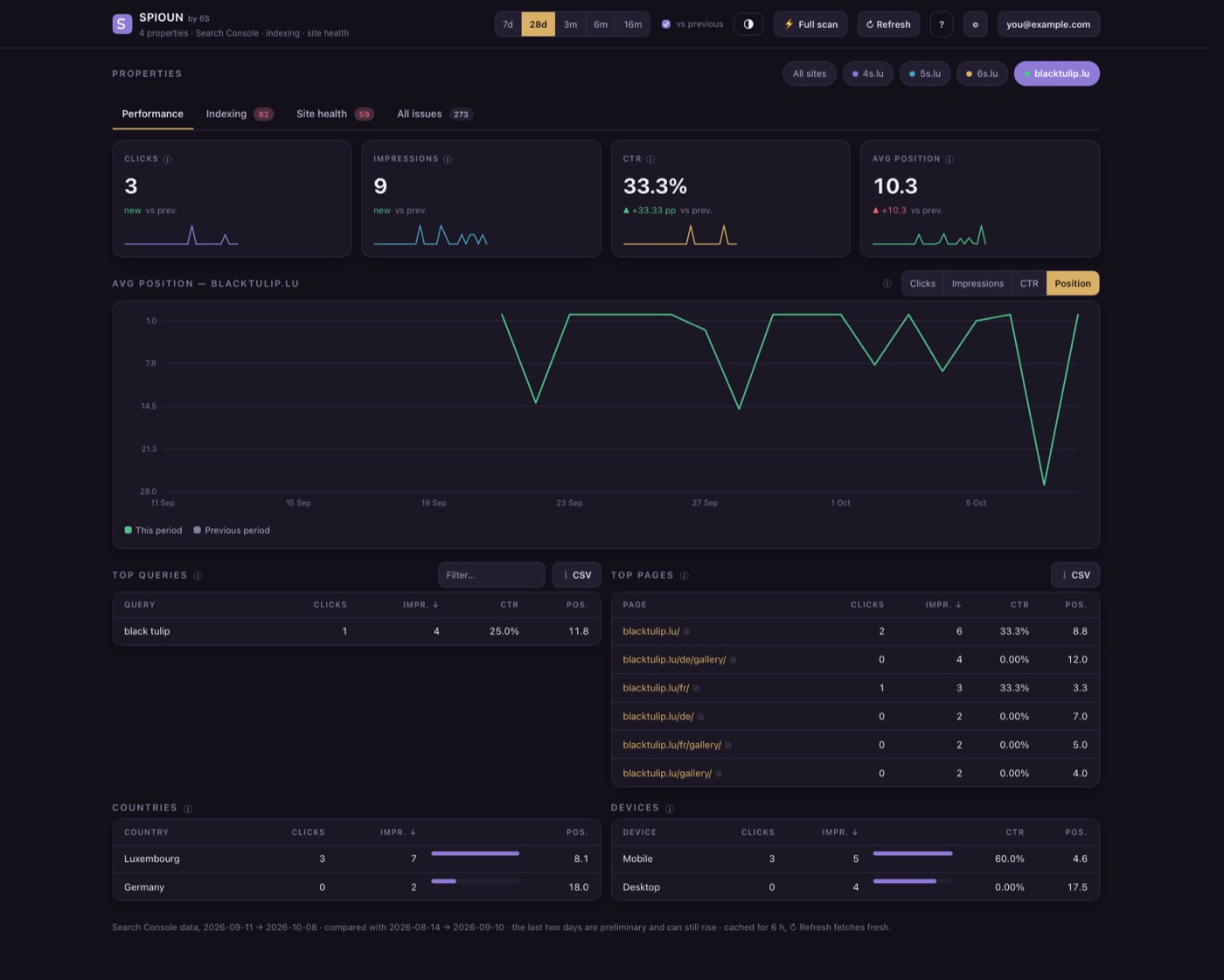
Task: Sort Devices table by Impr. column
Action: click(x=839, y=832)
